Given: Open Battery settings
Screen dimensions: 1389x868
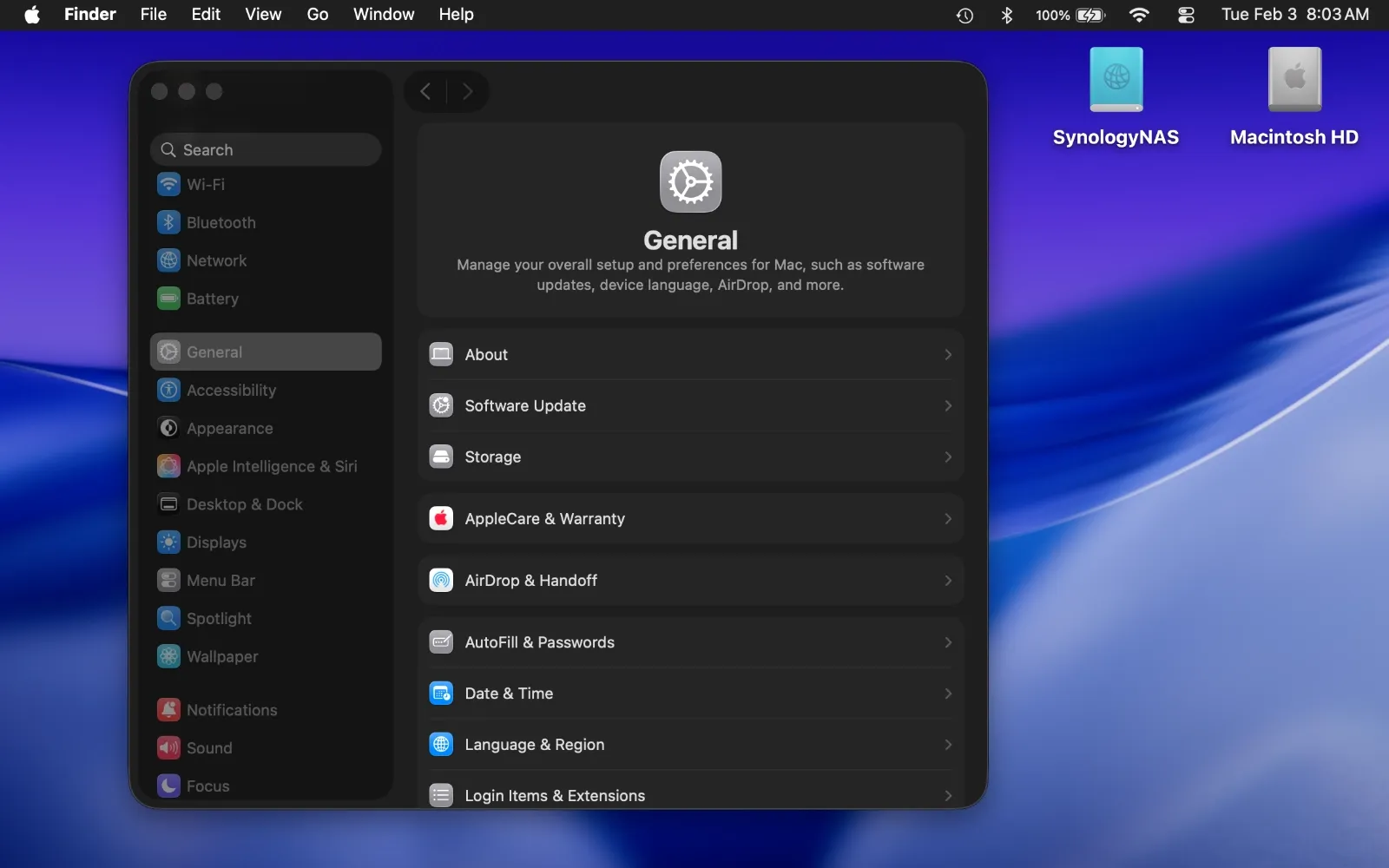Looking at the screenshot, I should (168, 299).
